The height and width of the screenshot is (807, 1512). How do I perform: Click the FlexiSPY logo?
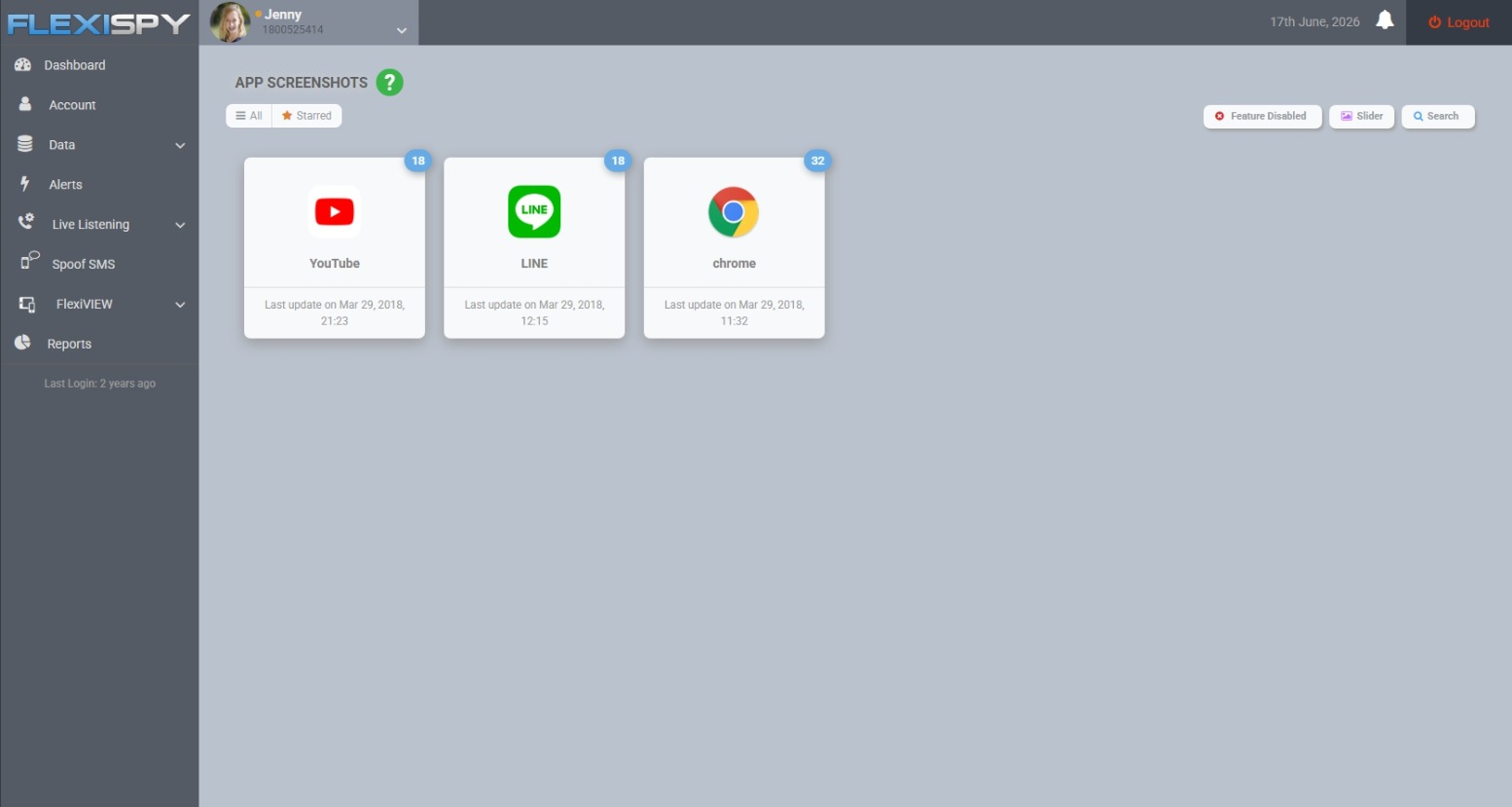[98, 22]
